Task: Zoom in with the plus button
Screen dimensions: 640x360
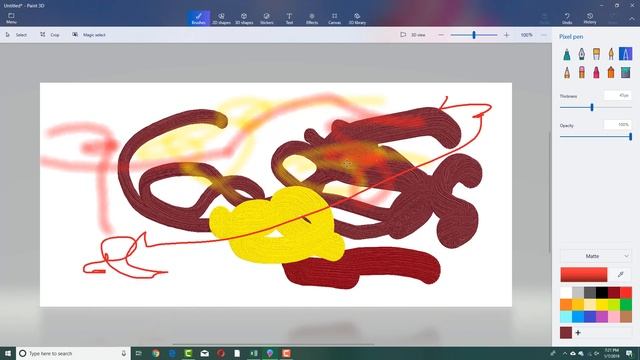Action: pyautogui.click(x=507, y=35)
